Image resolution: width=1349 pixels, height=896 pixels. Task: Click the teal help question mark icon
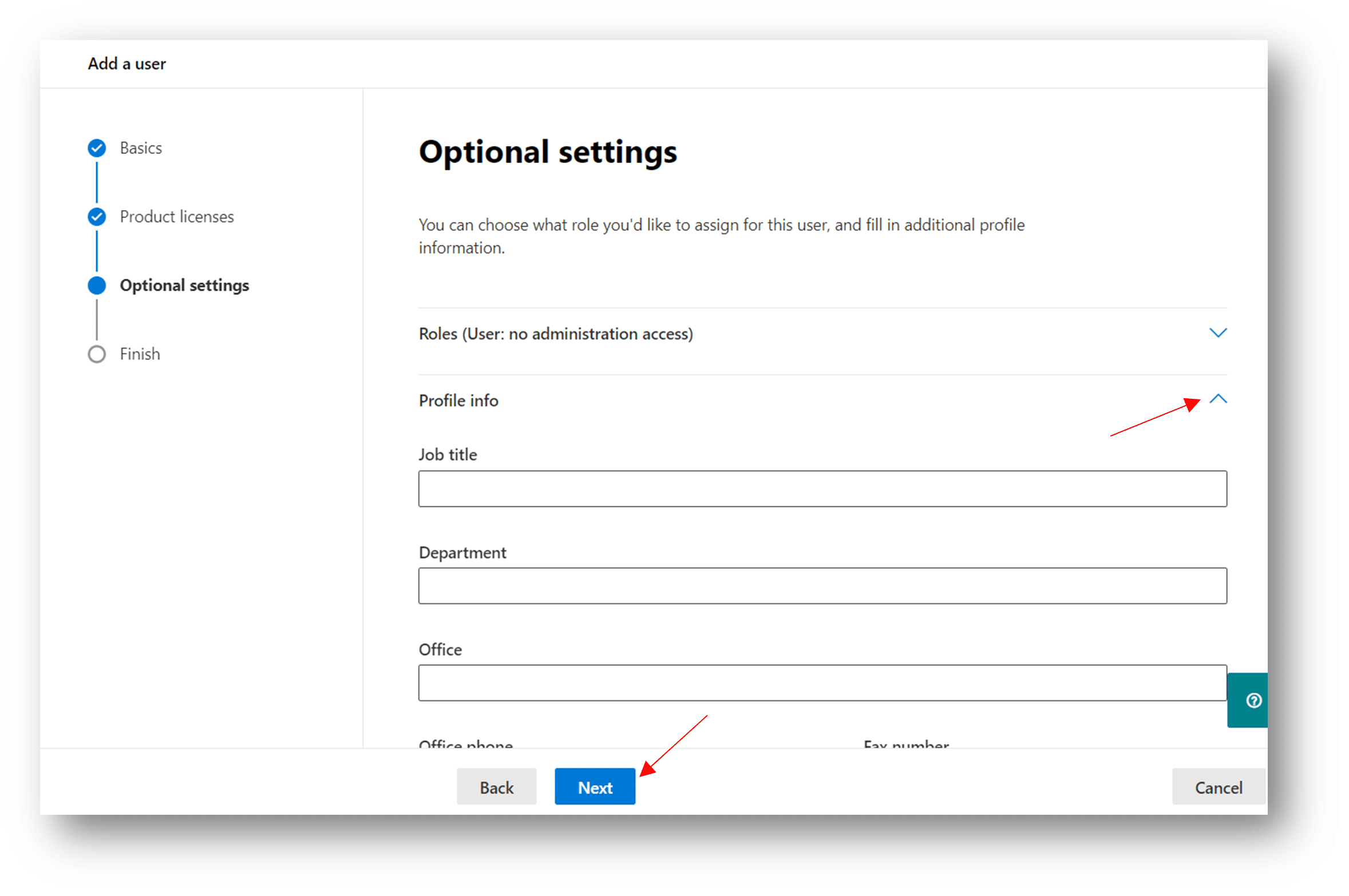[1253, 700]
